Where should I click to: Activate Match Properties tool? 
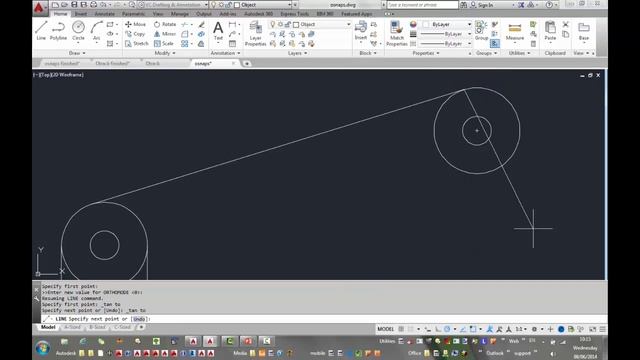click(x=397, y=33)
